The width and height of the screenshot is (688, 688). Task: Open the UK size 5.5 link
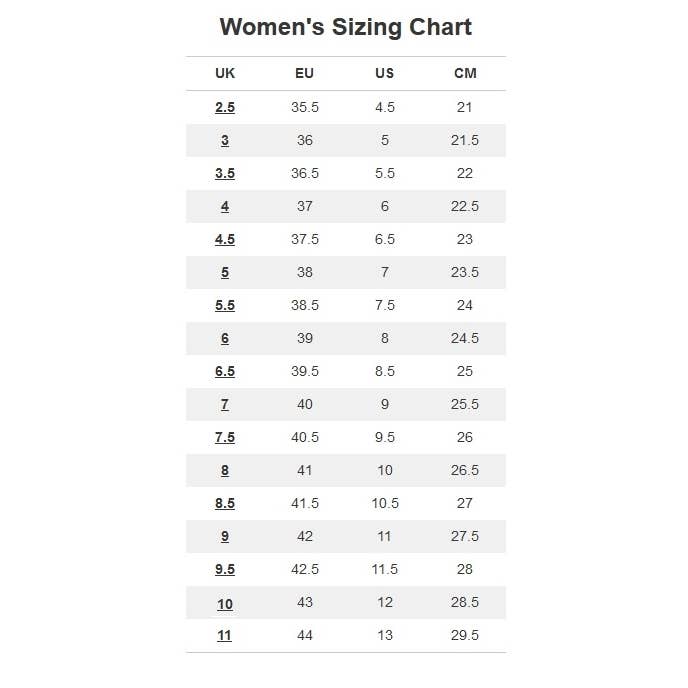click(225, 306)
